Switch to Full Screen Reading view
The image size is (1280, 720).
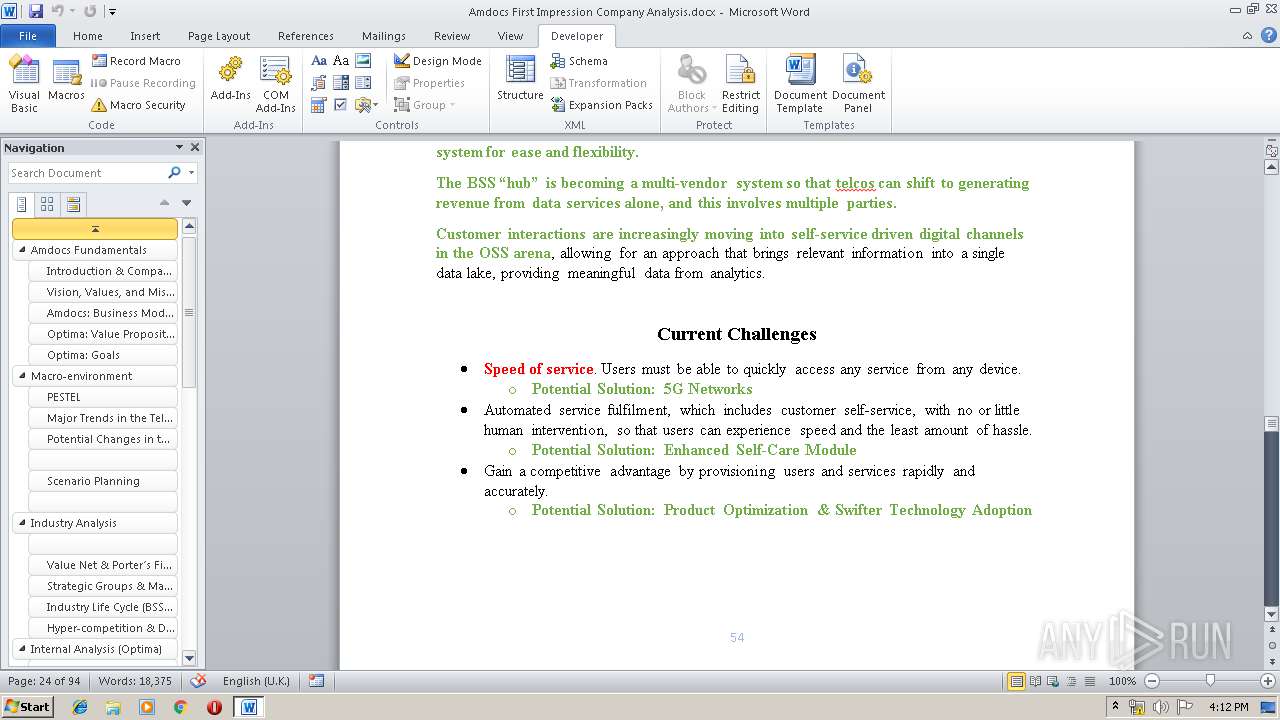click(x=1035, y=681)
